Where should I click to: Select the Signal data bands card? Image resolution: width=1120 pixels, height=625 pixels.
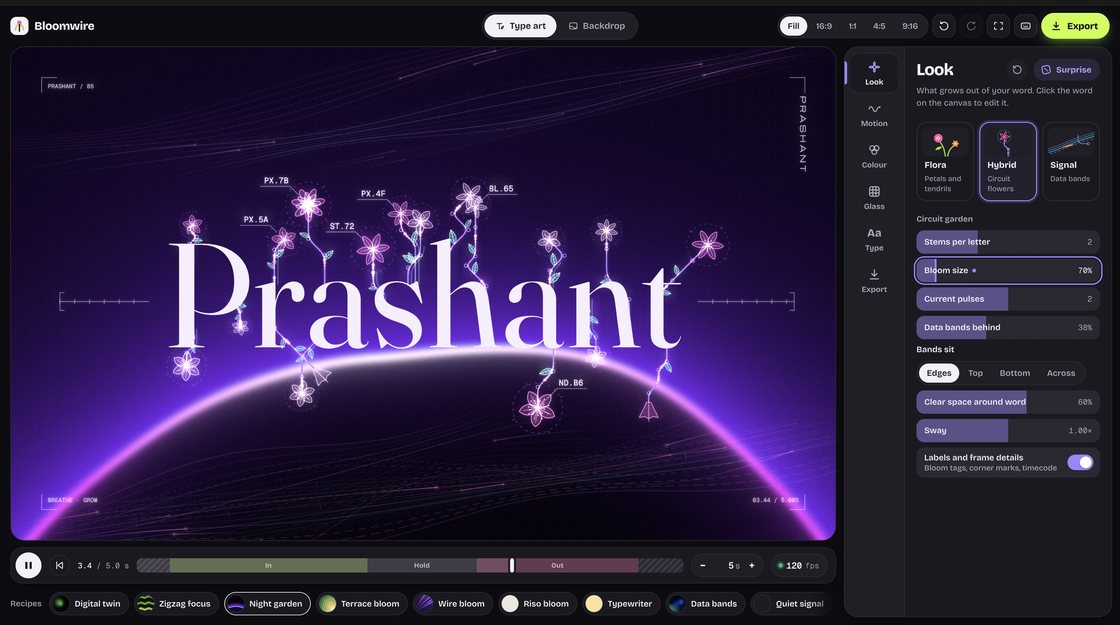click(1070, 161)
